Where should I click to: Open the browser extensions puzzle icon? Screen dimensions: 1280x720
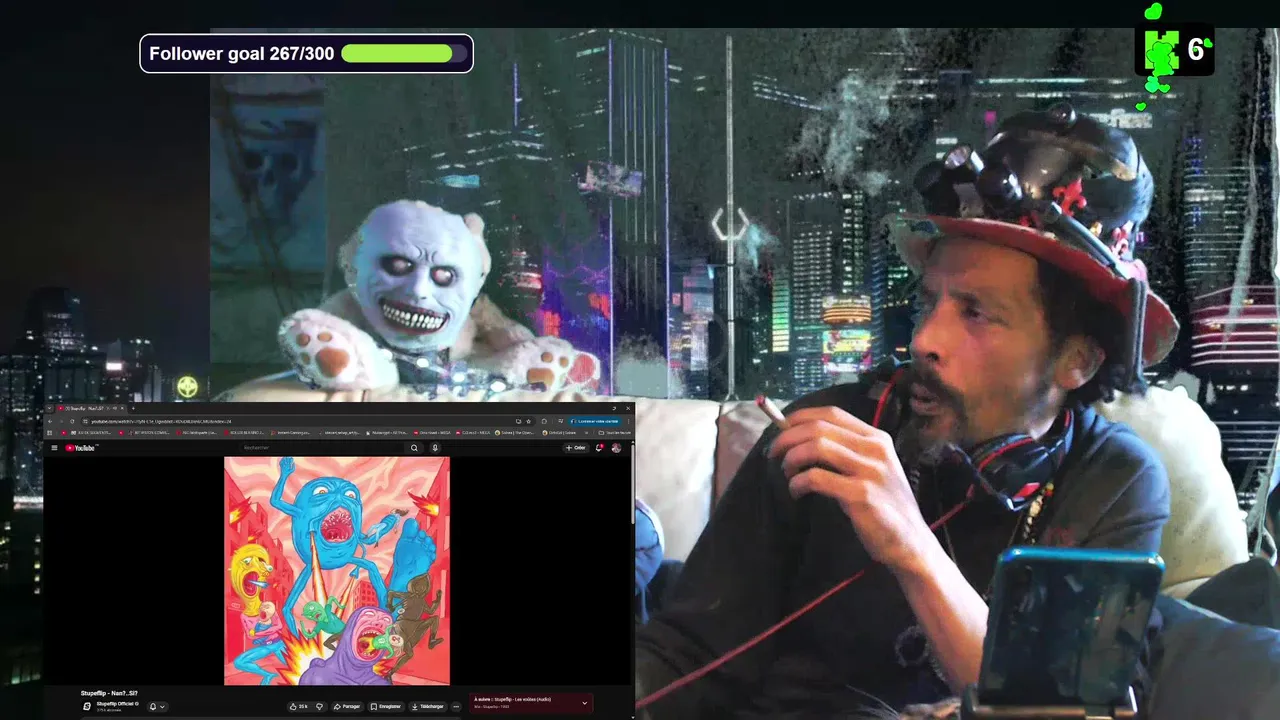pos(544,421)
